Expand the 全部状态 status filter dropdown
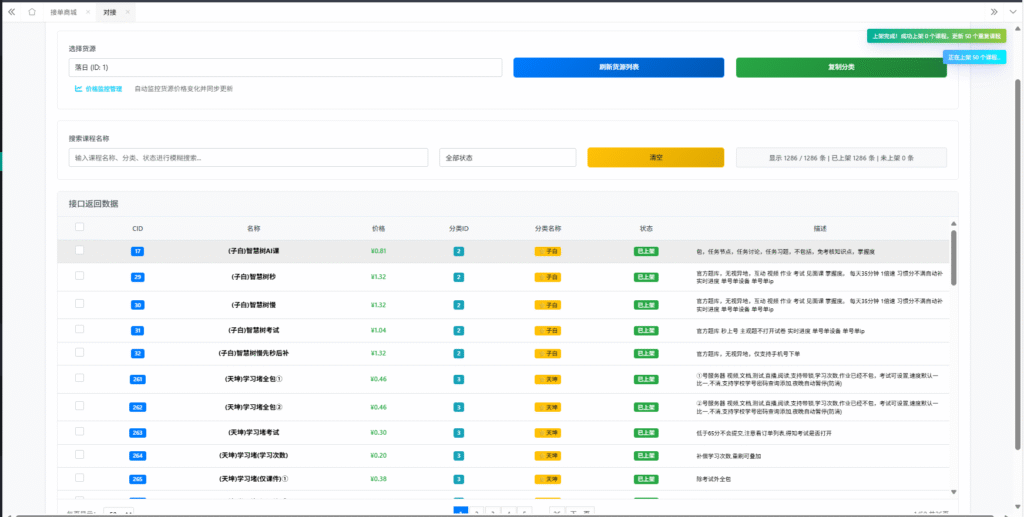Image resolution: width=1024 pixels, height=517 pixels. point(507,158)
